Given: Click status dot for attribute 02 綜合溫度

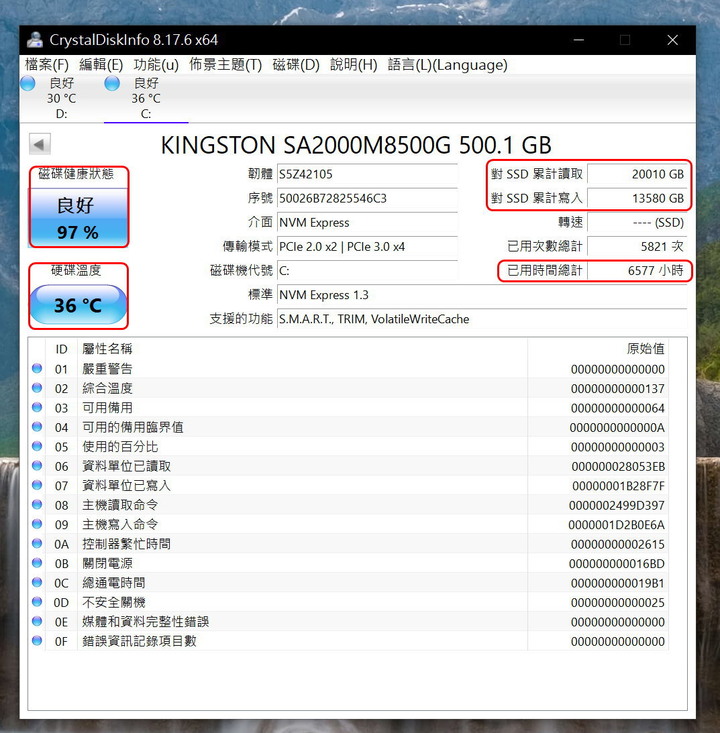Looking at the screenshot, I should click(x=37, y=388).
